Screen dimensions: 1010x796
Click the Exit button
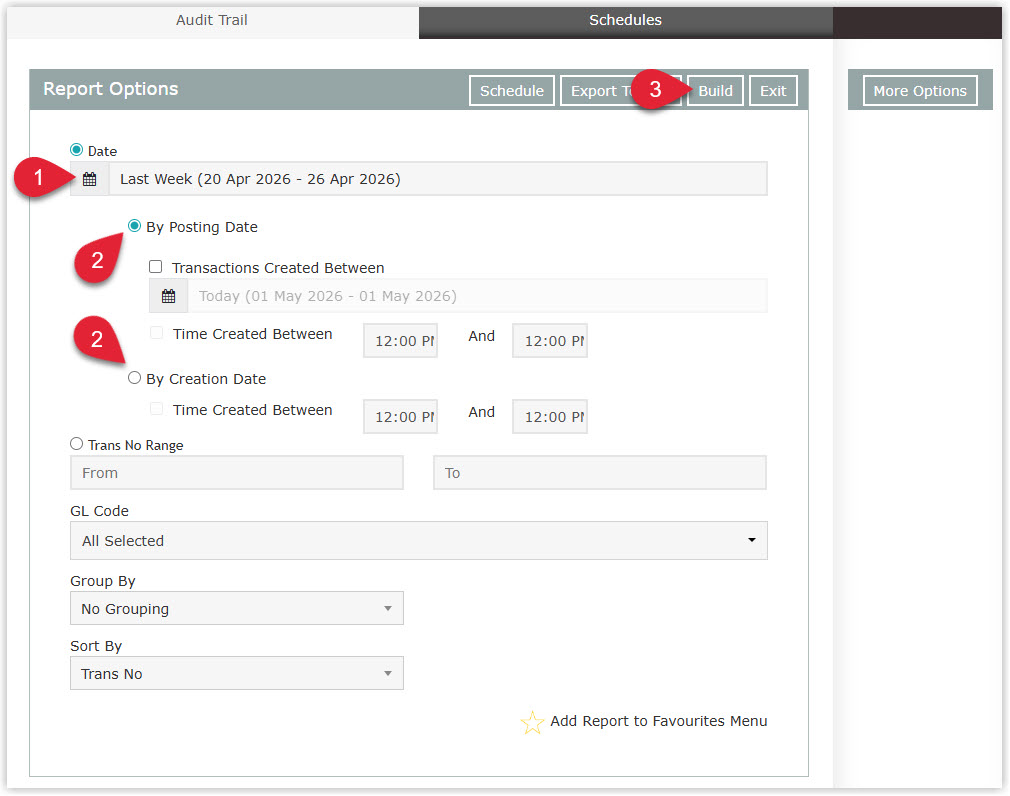point(773,91)
